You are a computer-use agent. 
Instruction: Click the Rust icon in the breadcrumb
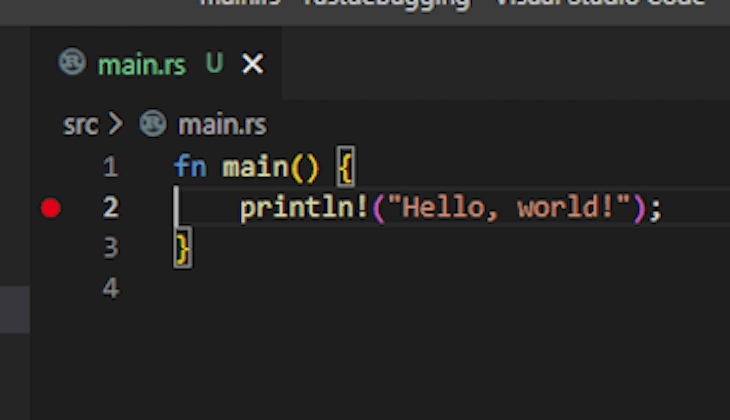coord(152,125)
